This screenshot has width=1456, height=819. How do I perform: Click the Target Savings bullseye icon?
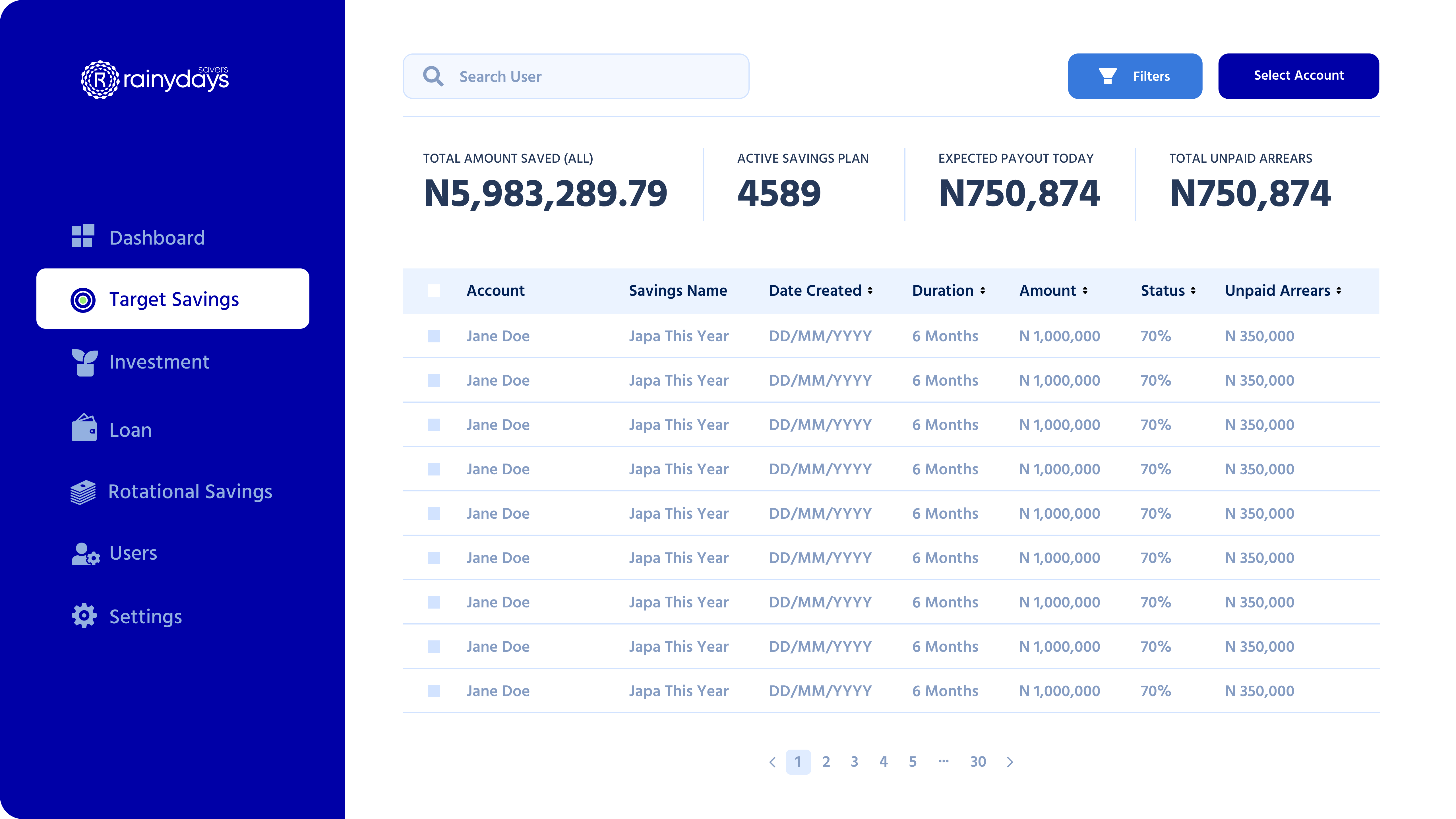(83, 299)
